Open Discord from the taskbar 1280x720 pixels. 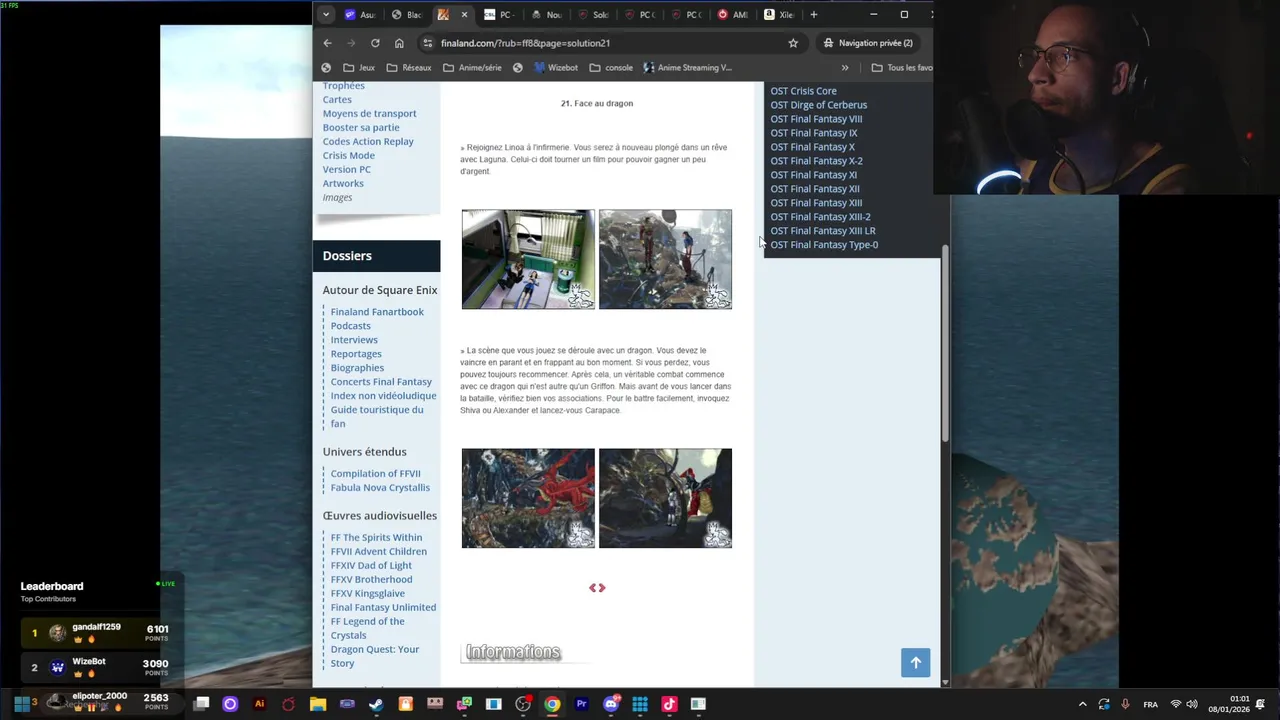611,704
